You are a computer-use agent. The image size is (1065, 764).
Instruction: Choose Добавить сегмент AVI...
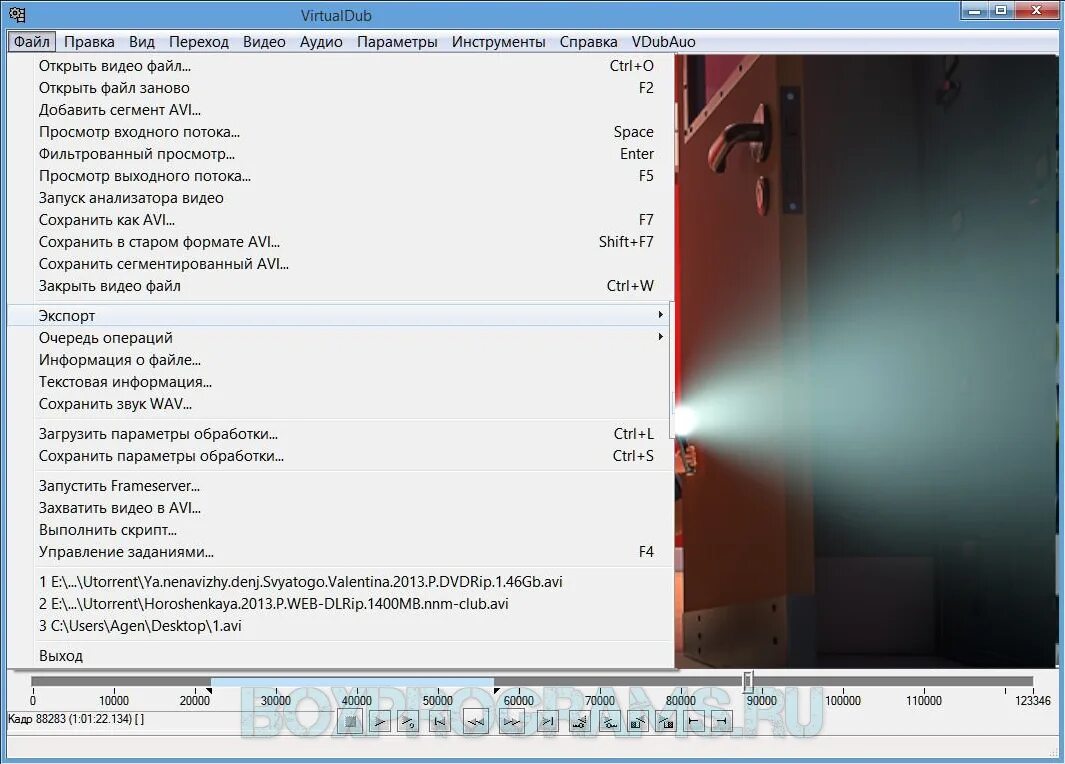click(338, 109)
